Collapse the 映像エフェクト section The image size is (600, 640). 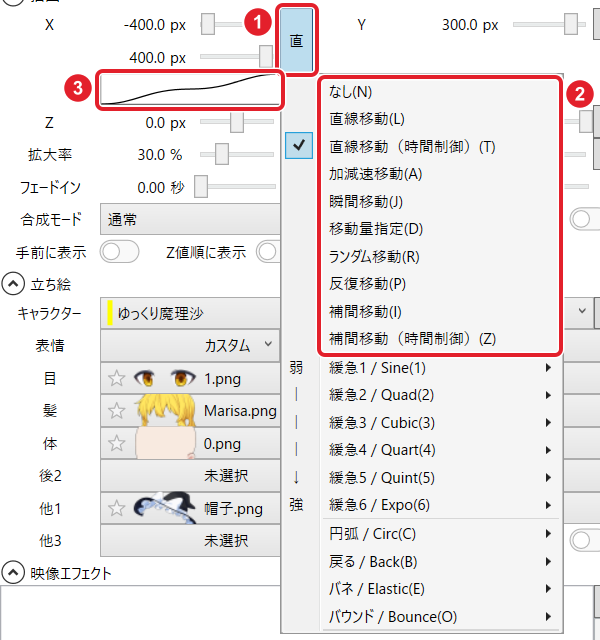13,573
